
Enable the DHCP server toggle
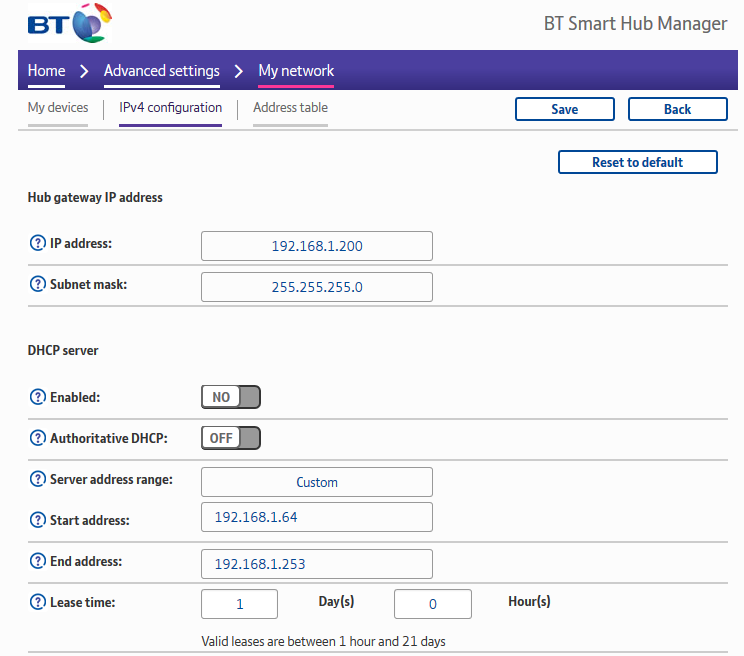[x=231, y=397]
